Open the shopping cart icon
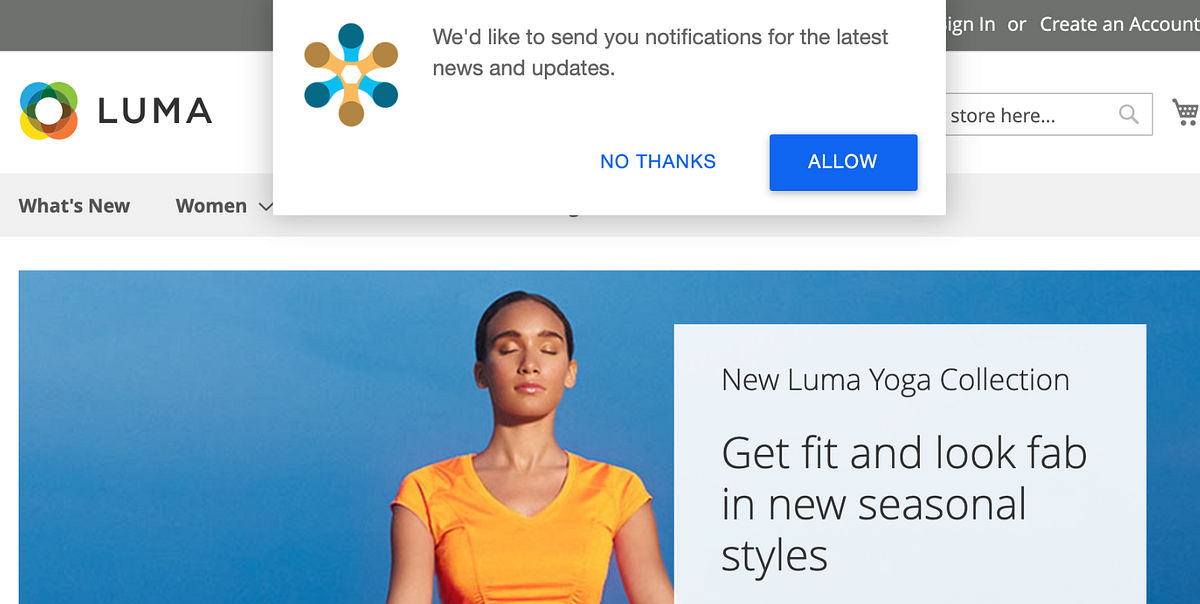The height and width of the screenshot is (604, 1200). 1186,113
